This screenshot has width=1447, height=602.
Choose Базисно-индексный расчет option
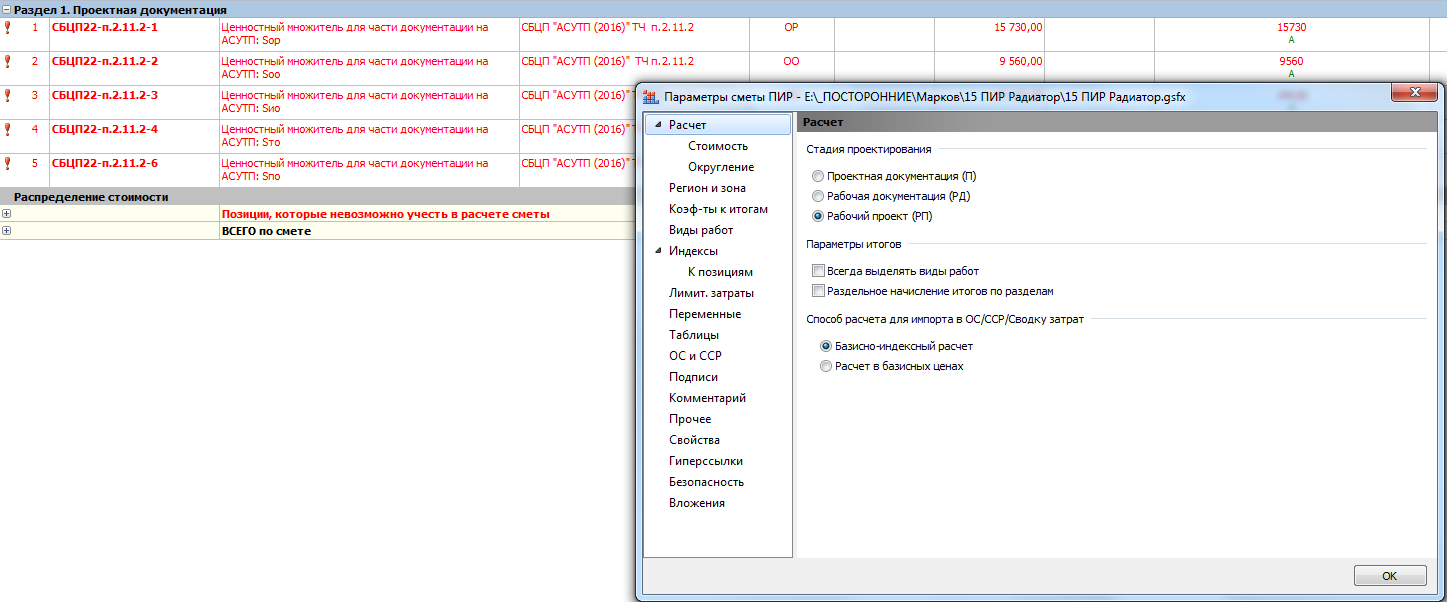click(x=826, y=346)
